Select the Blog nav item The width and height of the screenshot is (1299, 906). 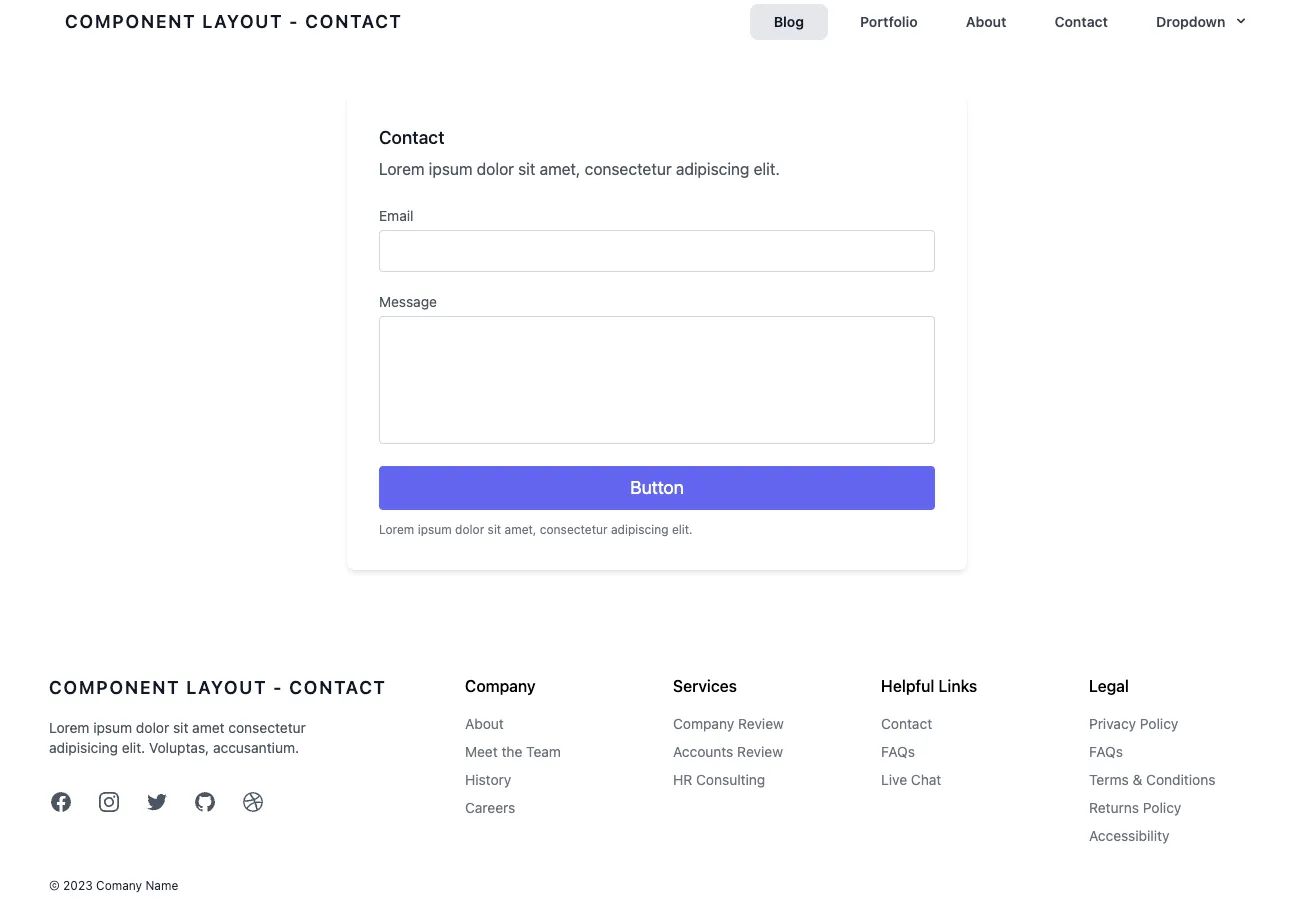tap(788, 22)
